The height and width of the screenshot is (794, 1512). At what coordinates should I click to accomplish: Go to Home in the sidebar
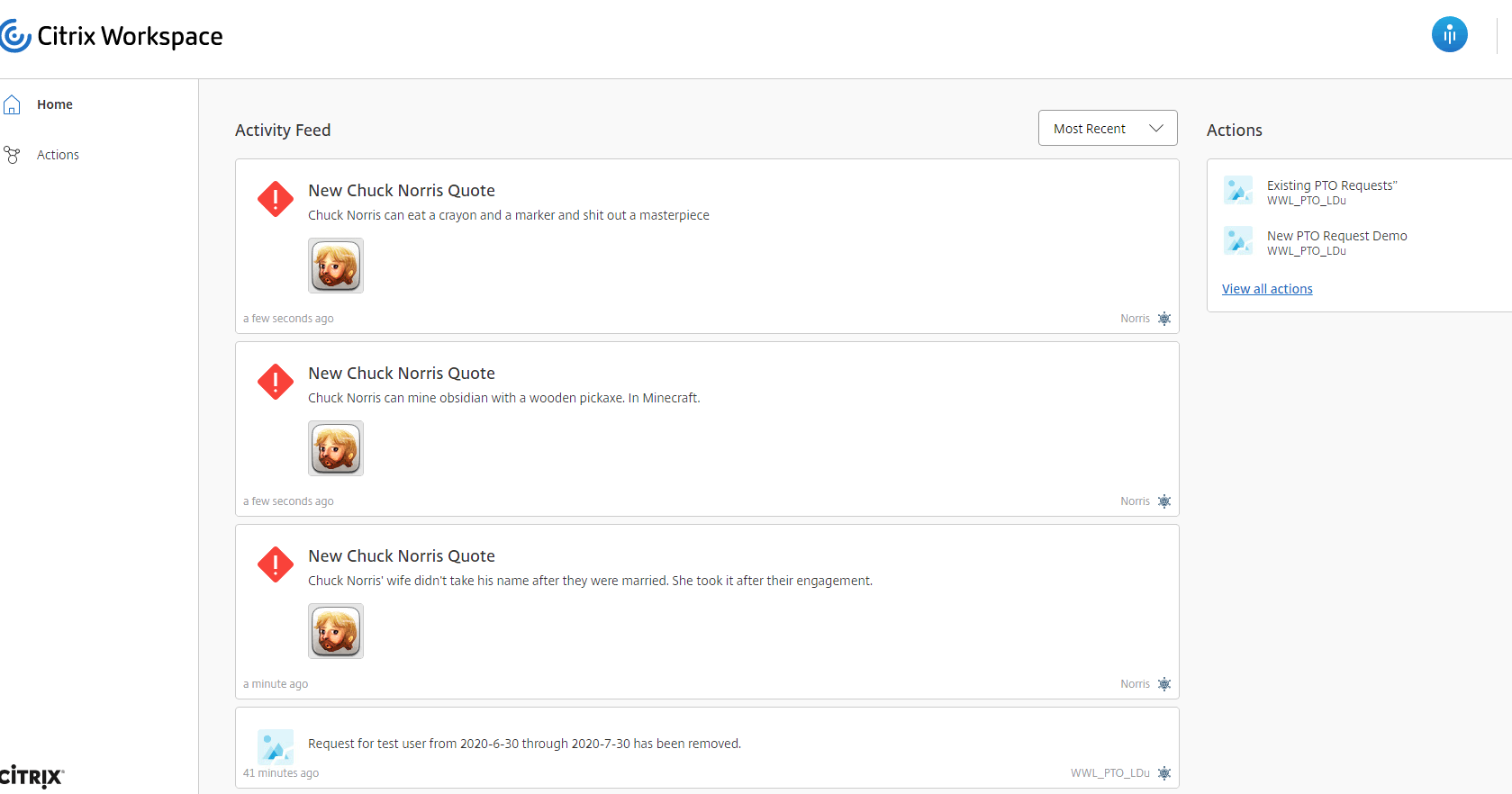(x=55, y=104)
